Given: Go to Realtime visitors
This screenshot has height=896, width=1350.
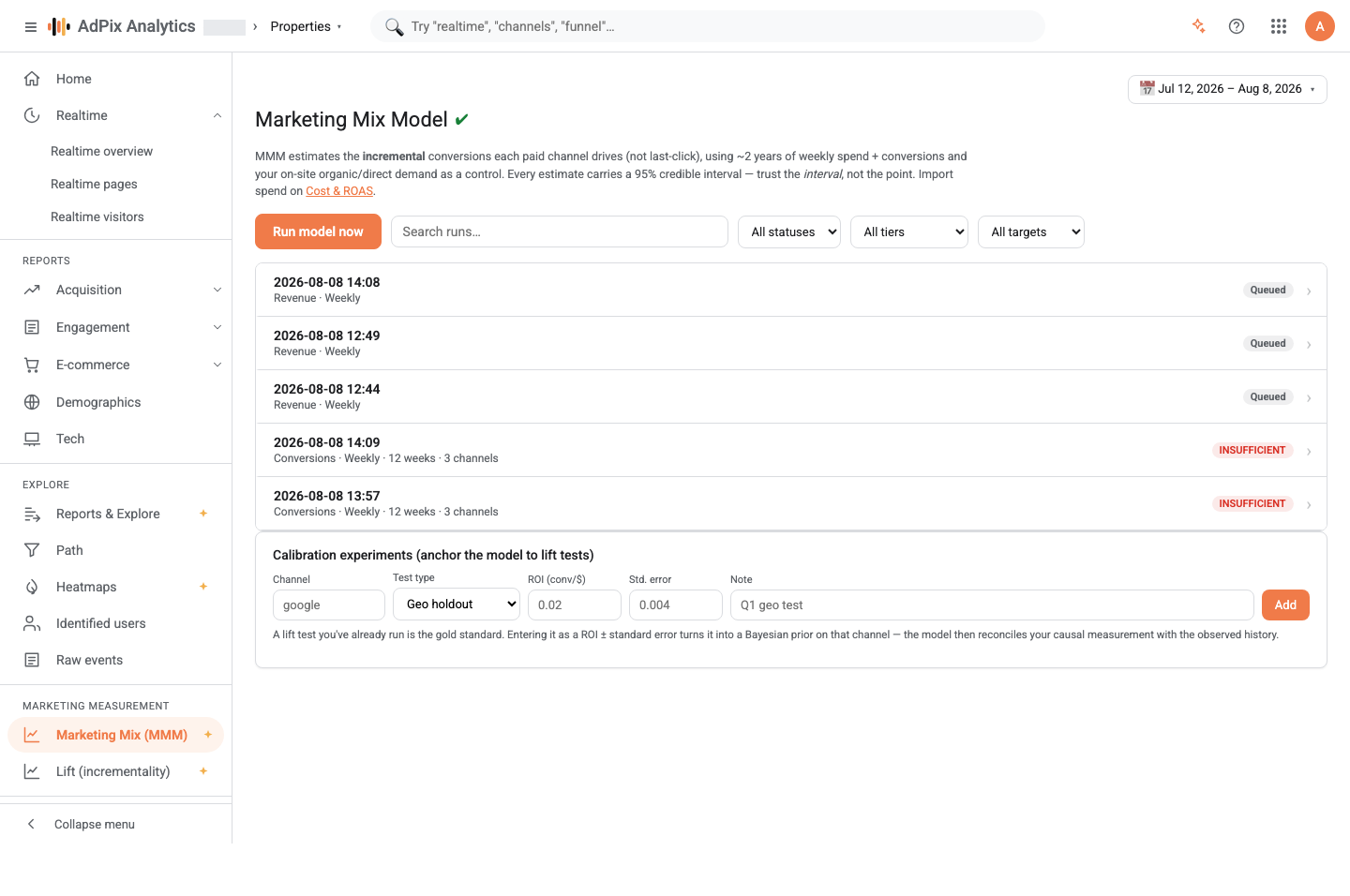Looking at the screenshot, I should (97, 217).
